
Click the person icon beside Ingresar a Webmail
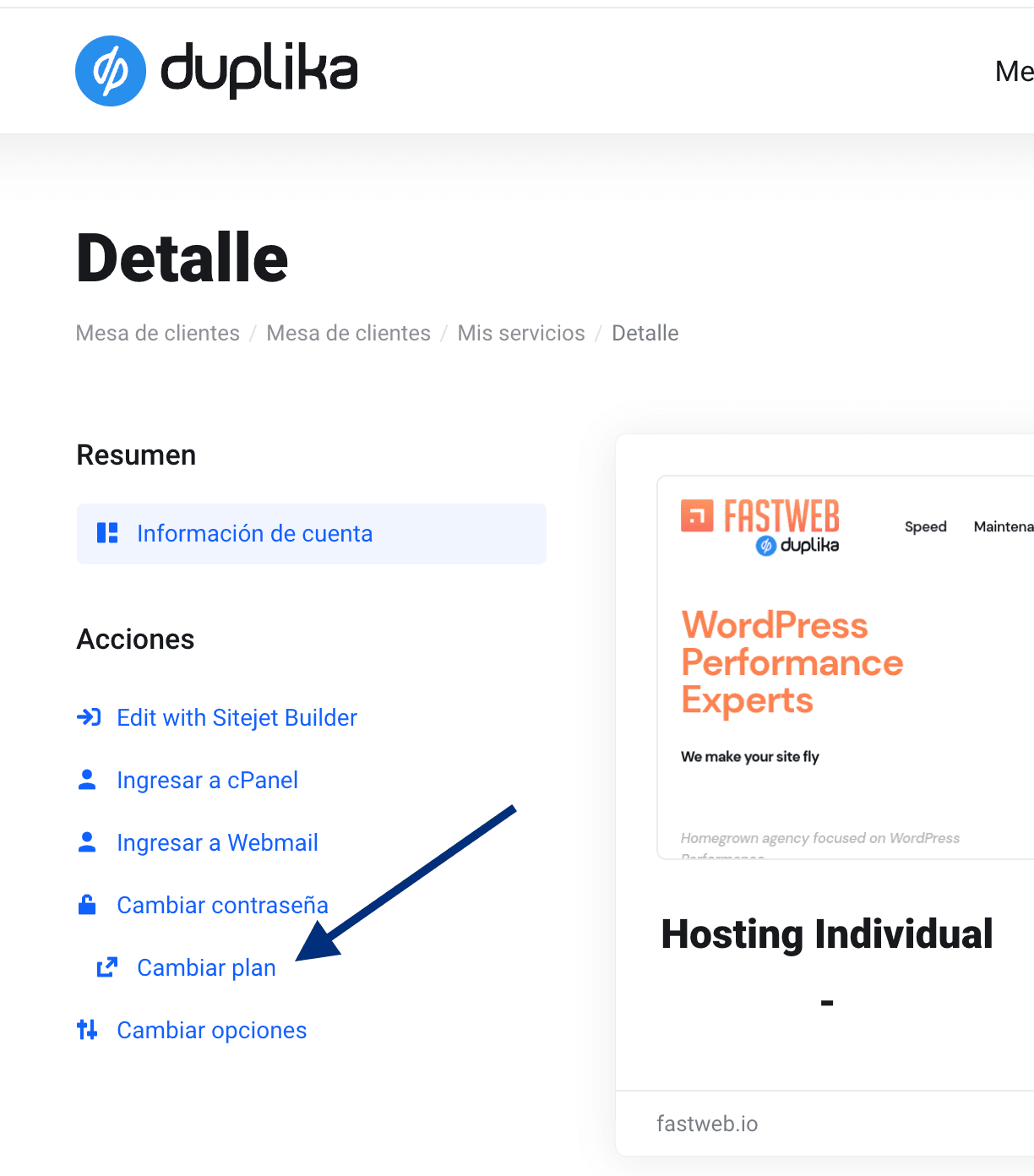click(x=87, y=842)
